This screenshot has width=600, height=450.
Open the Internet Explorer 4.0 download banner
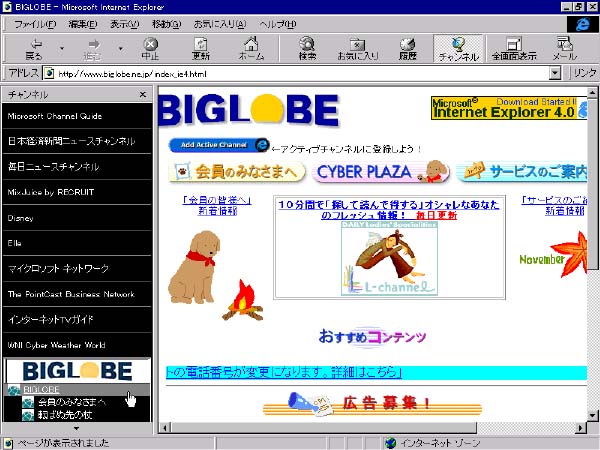[x=509, y=108]
